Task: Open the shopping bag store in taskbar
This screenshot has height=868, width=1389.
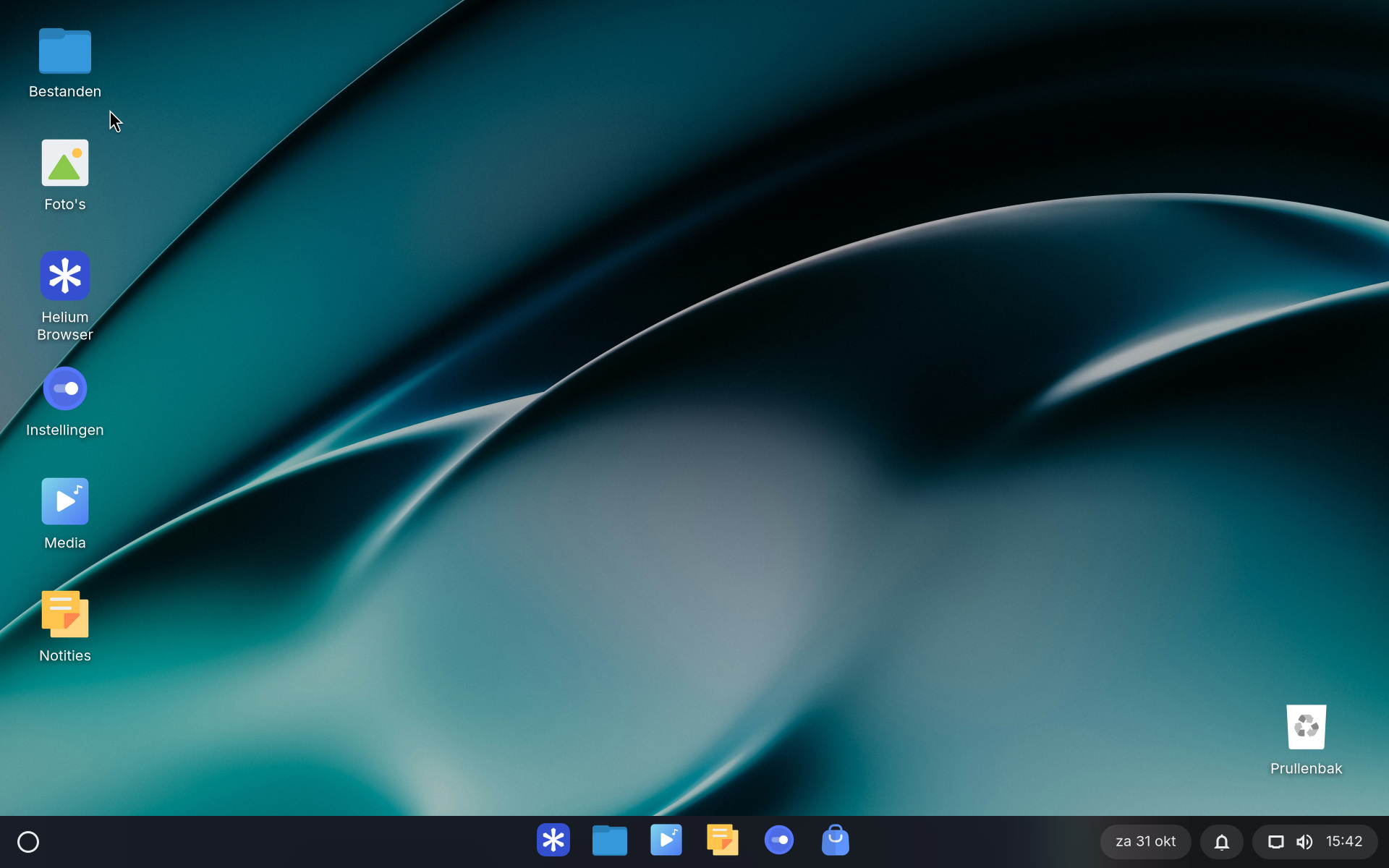Action: (x=836, y=841)
